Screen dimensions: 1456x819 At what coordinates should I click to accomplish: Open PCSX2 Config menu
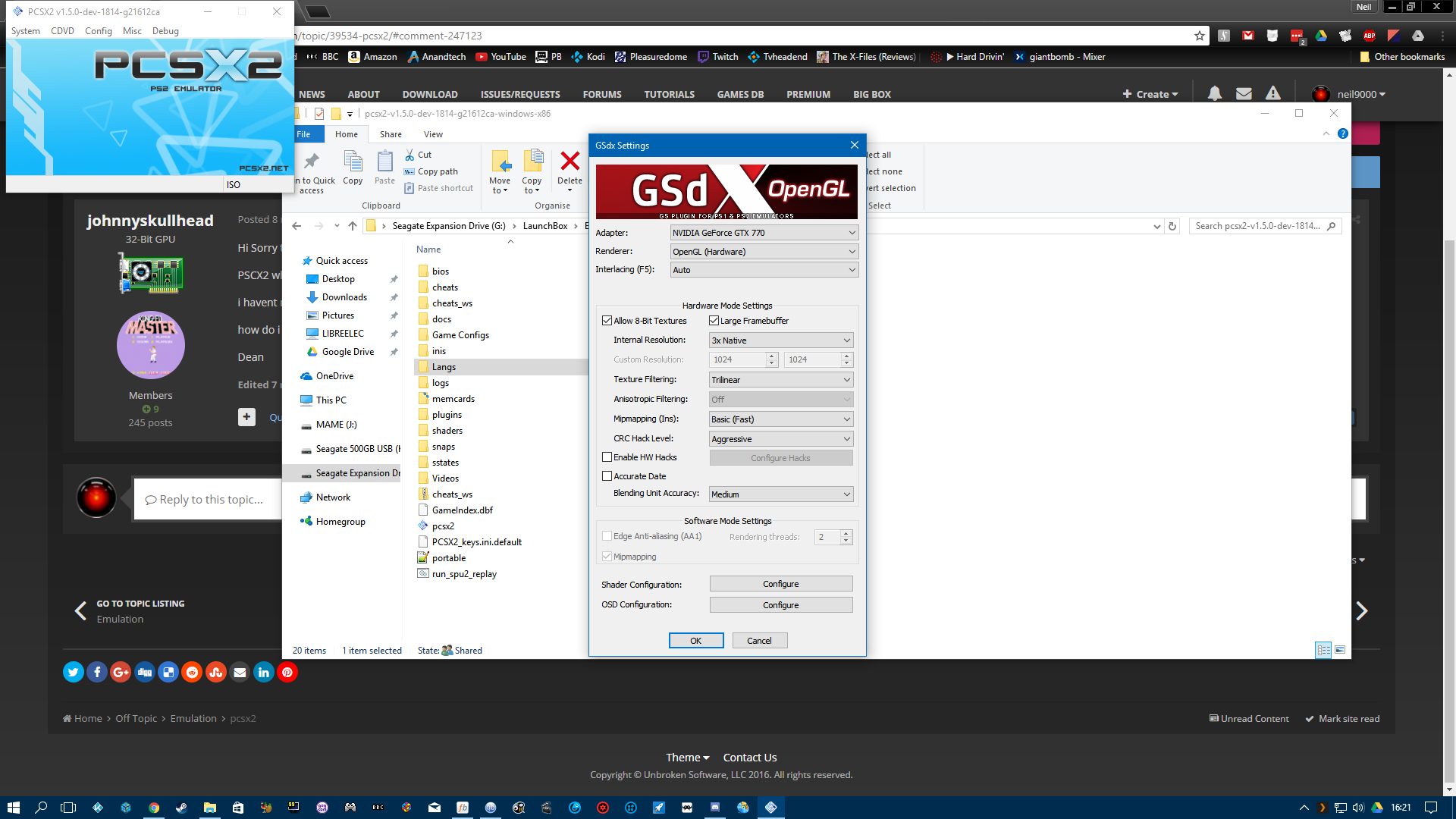(99, 31)
